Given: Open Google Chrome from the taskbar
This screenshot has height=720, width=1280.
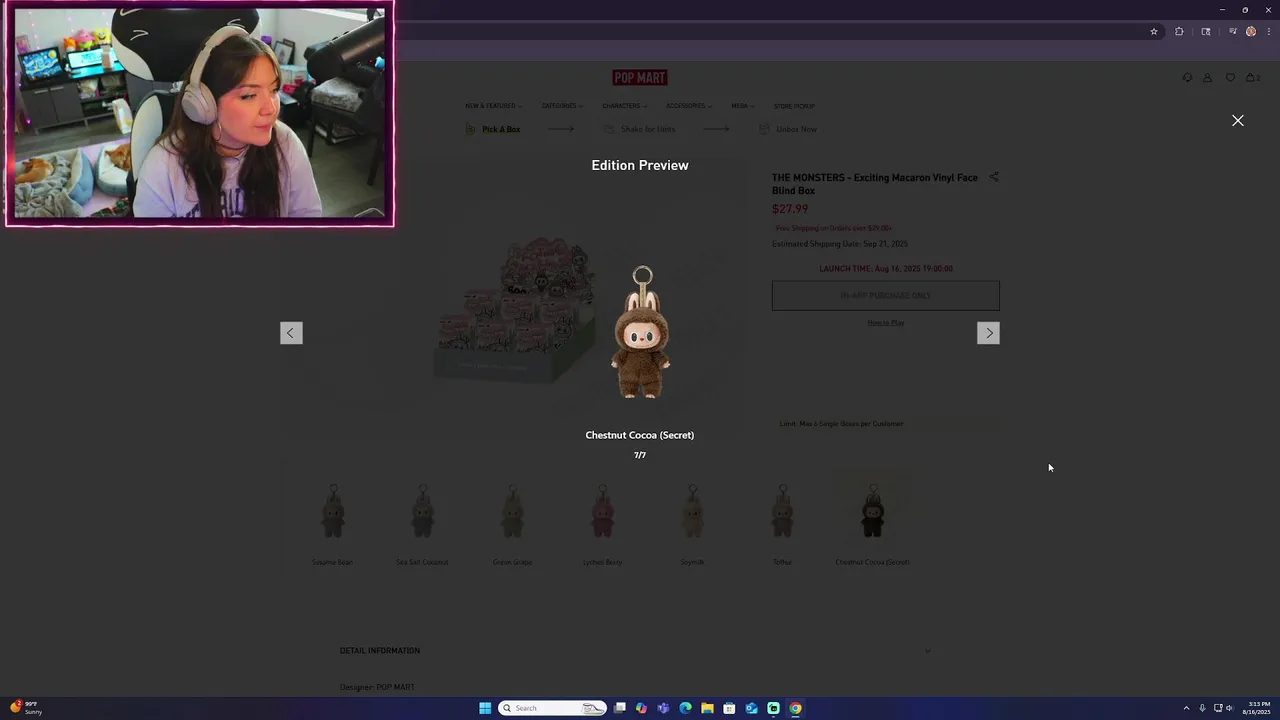Looking at the screenshot, I should pyautogui.click(x=795, y=708).
